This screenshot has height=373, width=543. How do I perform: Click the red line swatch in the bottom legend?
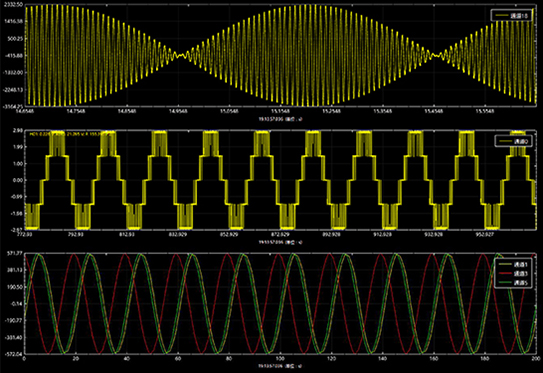pyautogui.click(x=504, y=274)
